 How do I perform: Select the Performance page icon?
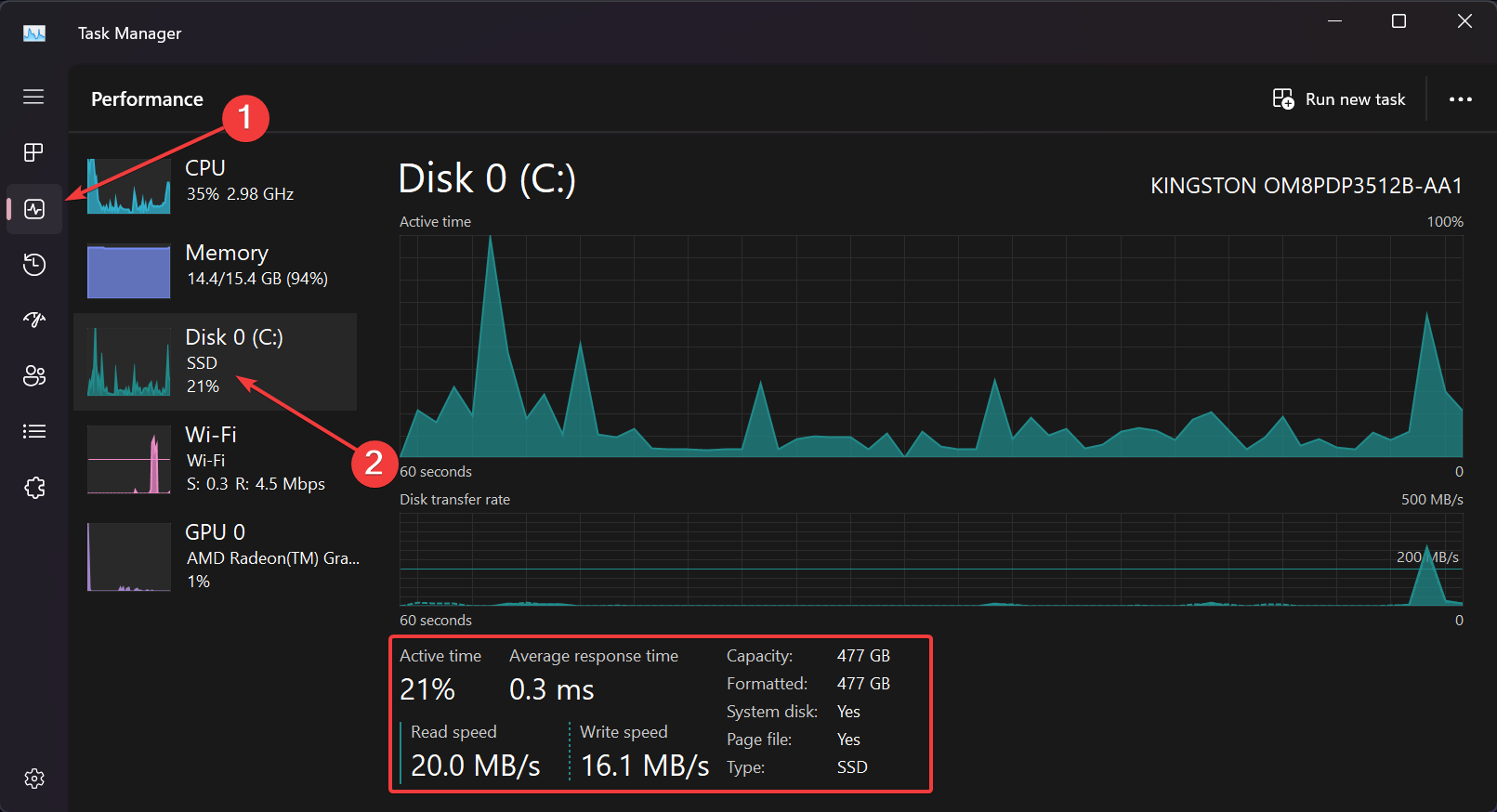click(34, 209)
